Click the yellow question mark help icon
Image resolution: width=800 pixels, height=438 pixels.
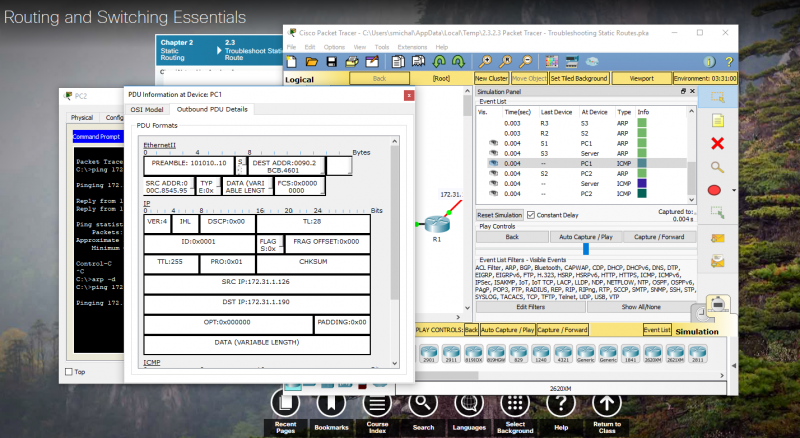pos(729,62)
